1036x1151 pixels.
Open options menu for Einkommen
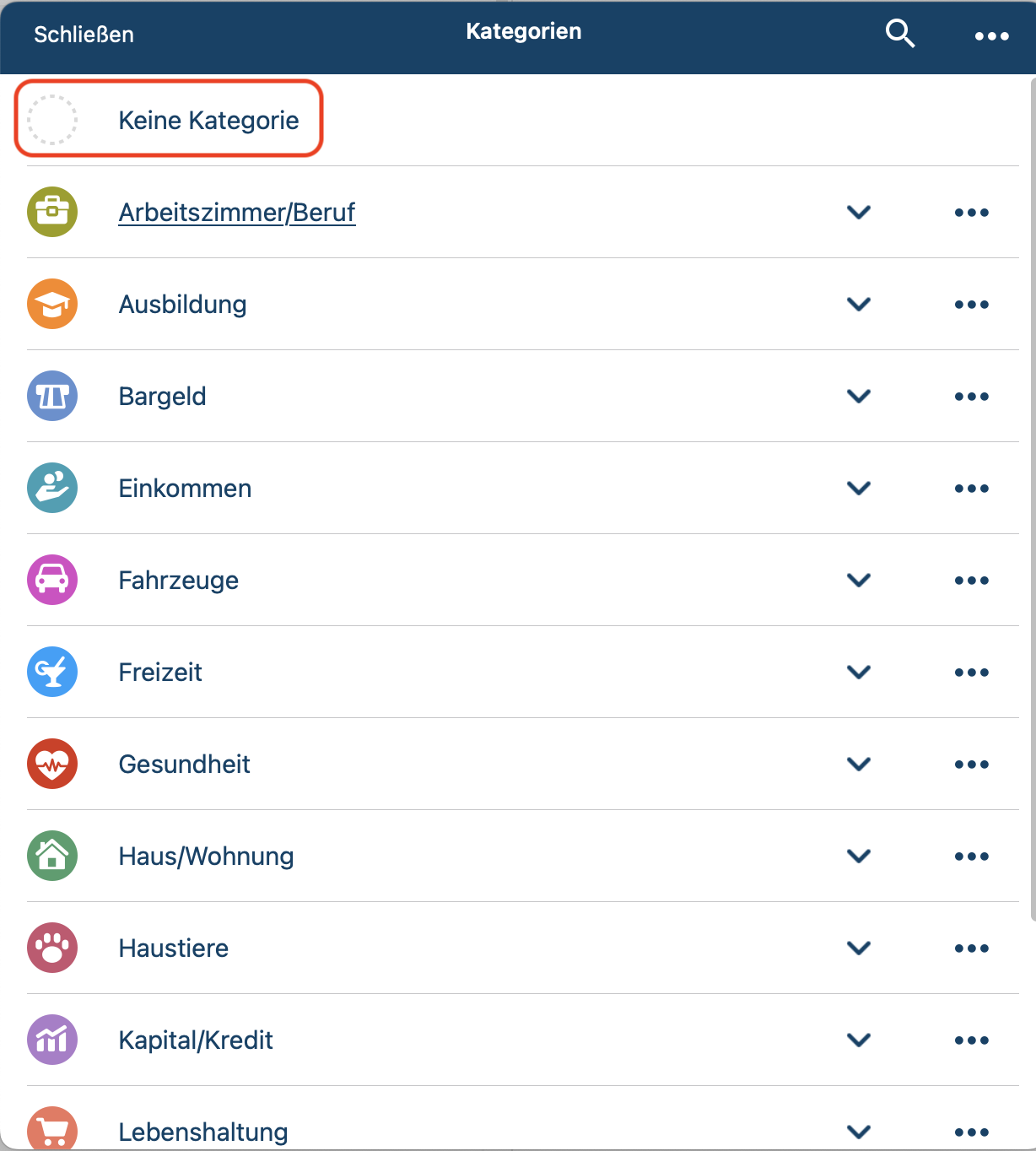pos(972,489)
